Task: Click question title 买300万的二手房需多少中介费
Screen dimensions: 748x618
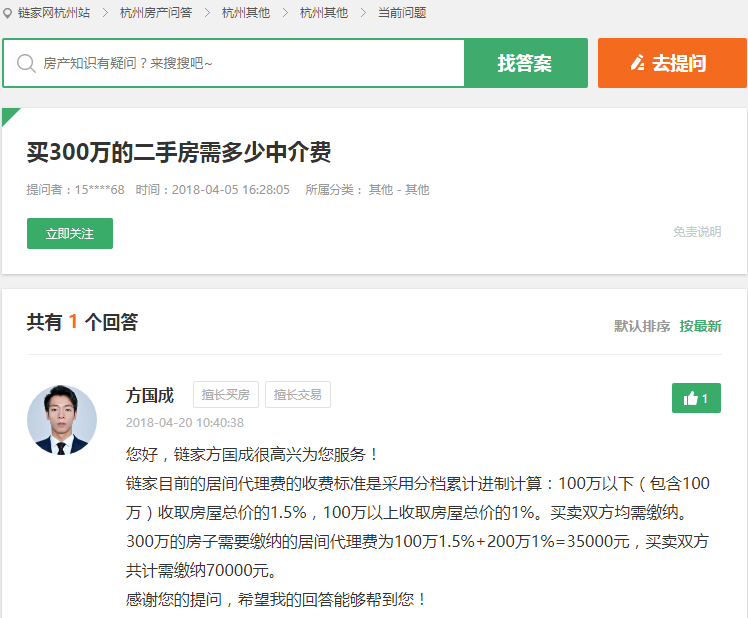Action: 179,153
